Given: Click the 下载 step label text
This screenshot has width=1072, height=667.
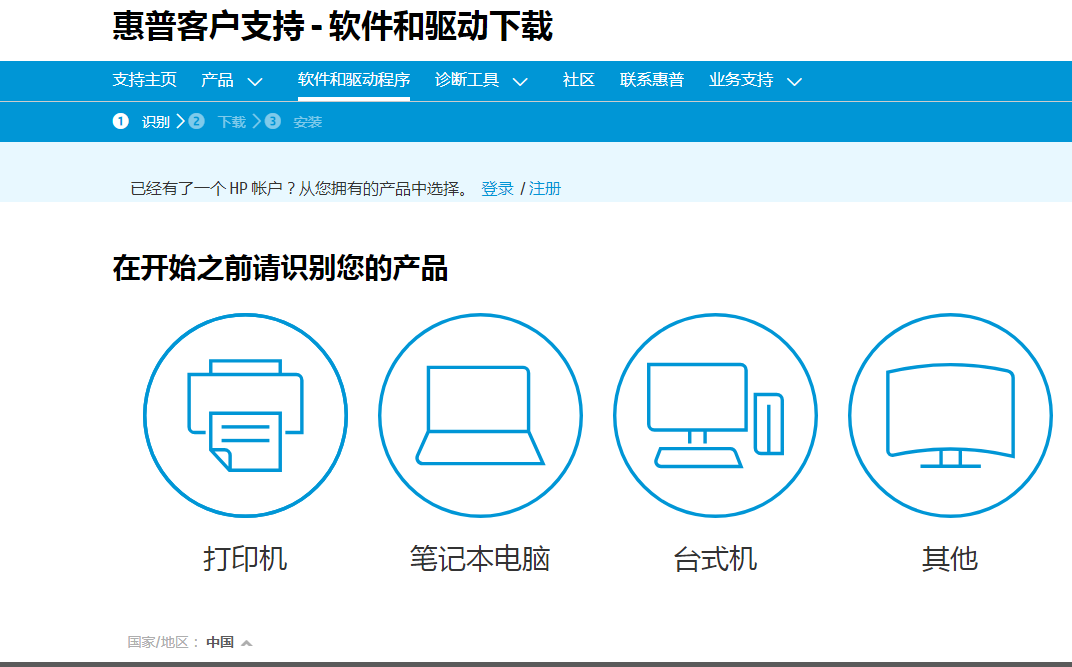Looking at the screenshot, I should 233,120.
